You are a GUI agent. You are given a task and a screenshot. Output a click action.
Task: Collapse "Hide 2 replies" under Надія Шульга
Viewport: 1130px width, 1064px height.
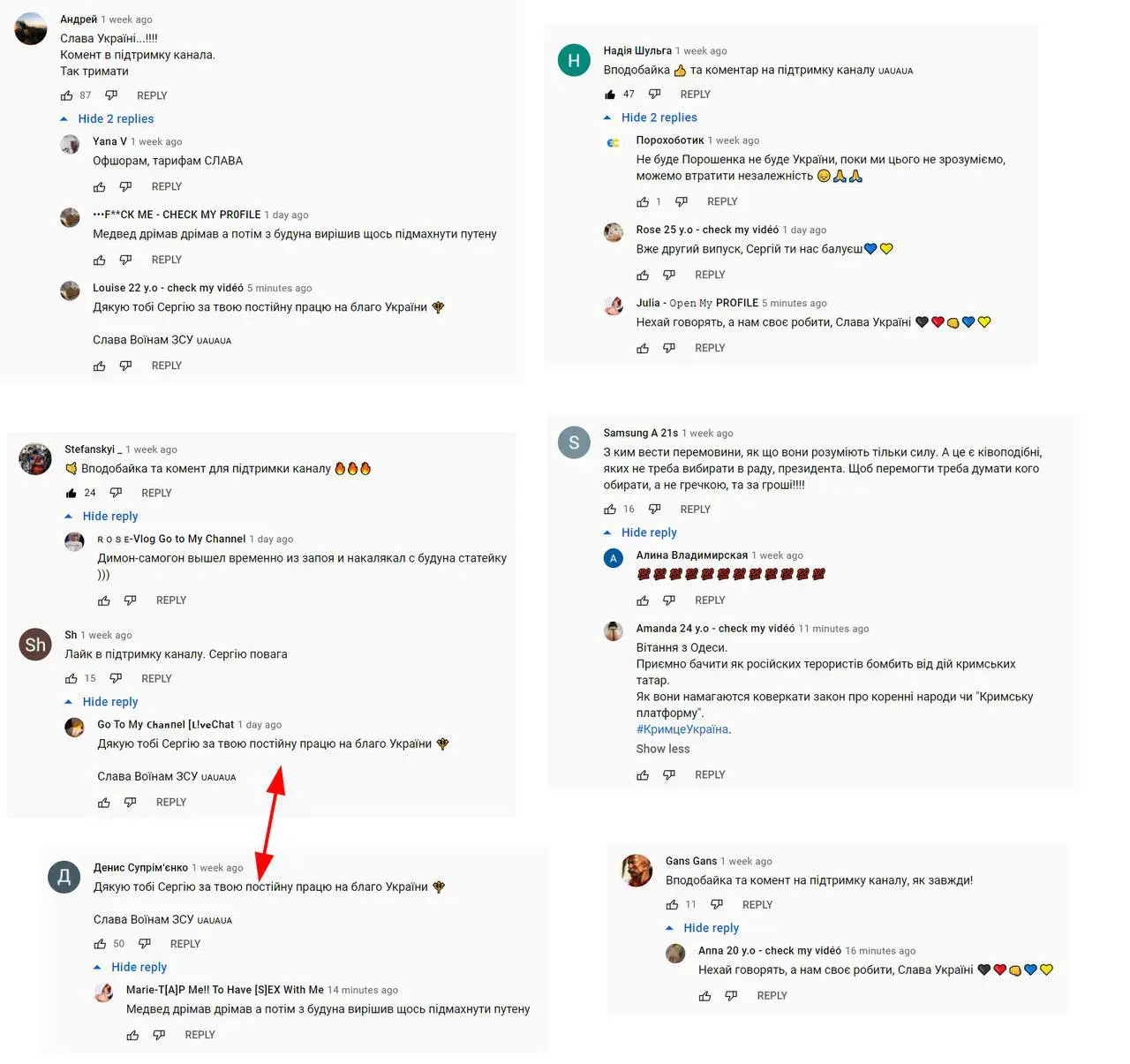(651, 117)
